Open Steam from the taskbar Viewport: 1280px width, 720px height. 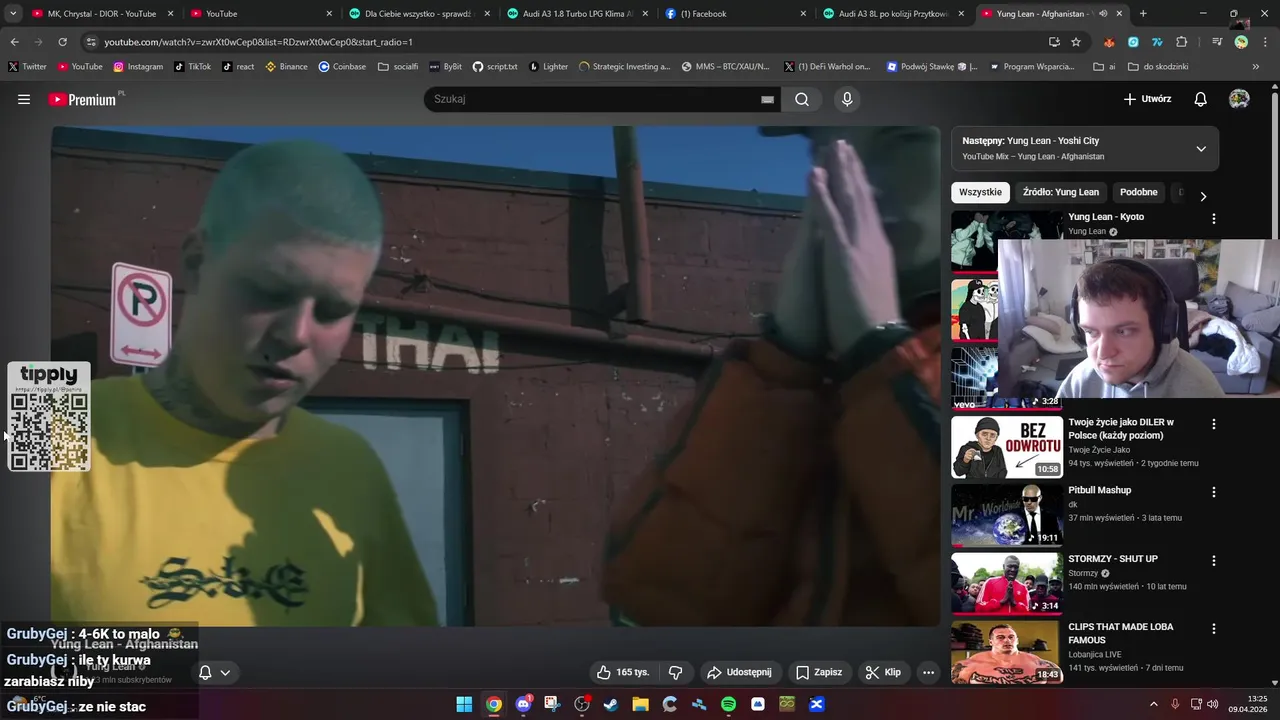611,704
